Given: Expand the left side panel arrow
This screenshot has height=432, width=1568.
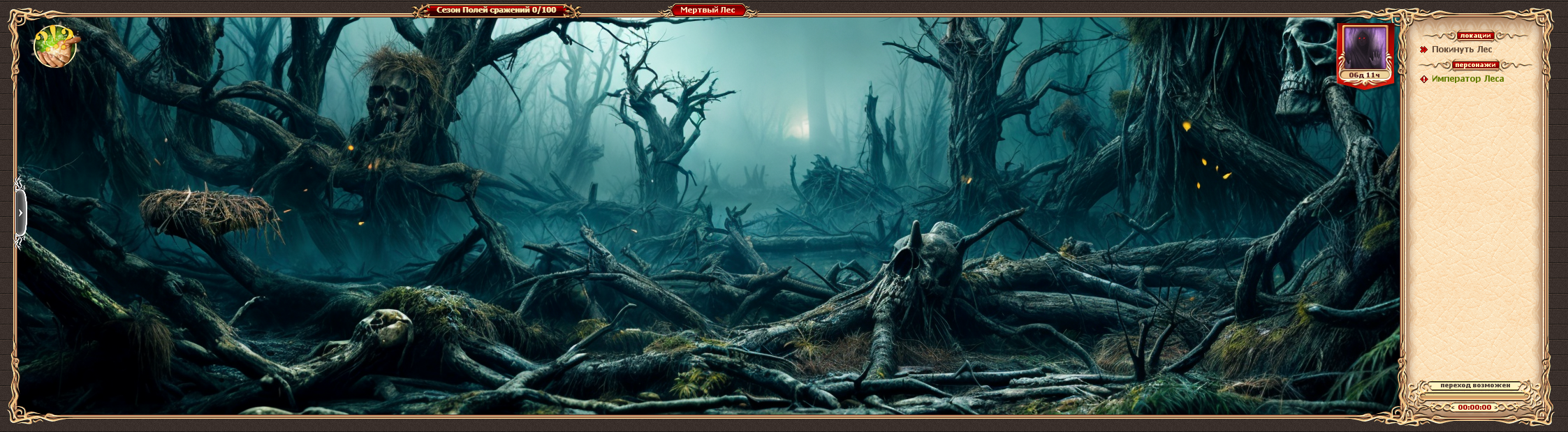Looking at the screenshot, I should tap(21, 213).
